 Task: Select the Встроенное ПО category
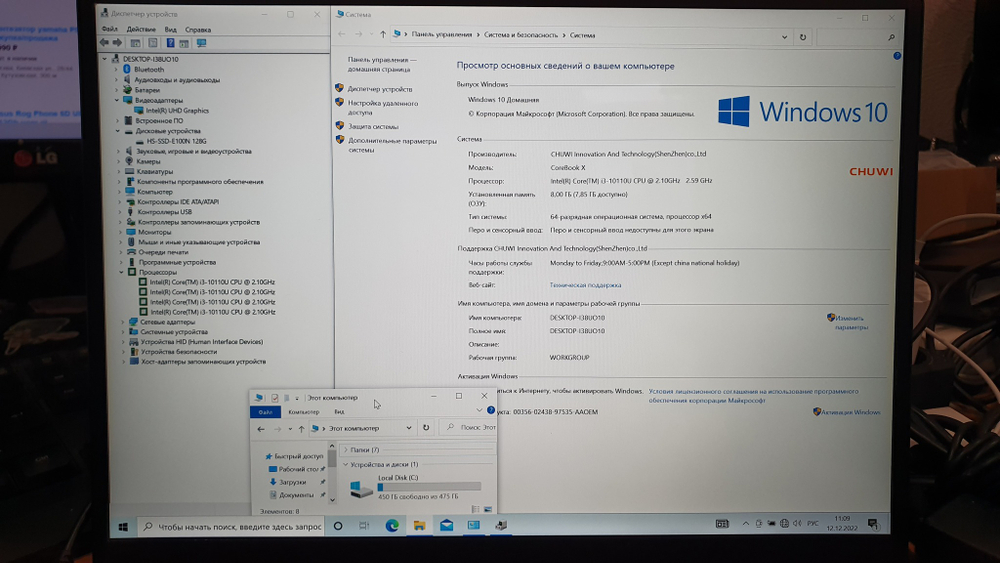159,121
